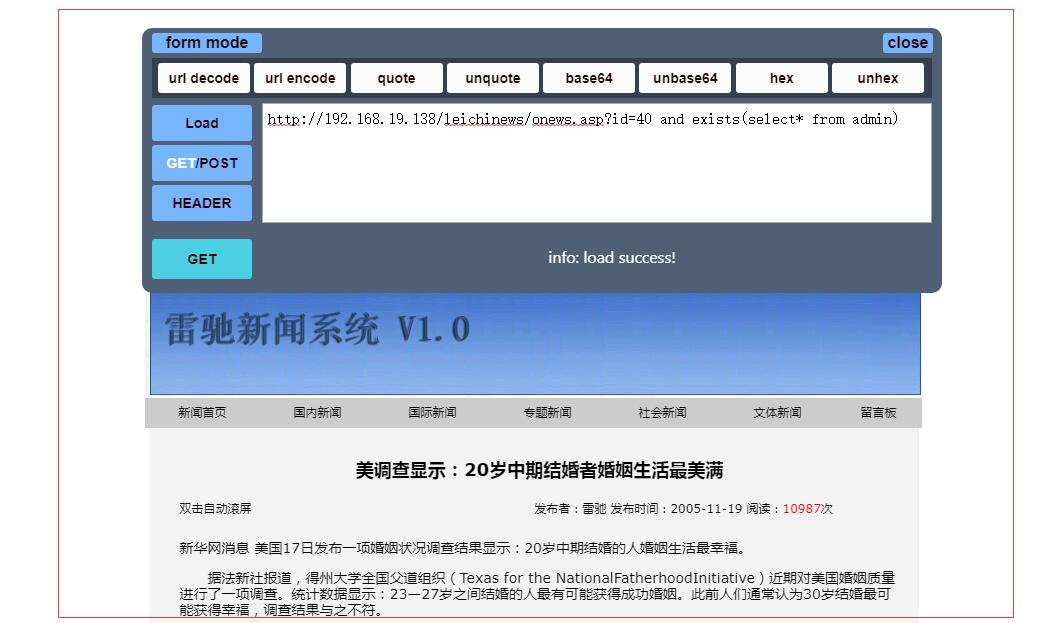The image size is (1061, 623).
Task: Open the 新闻首页 navigation item
Action: 202,413
